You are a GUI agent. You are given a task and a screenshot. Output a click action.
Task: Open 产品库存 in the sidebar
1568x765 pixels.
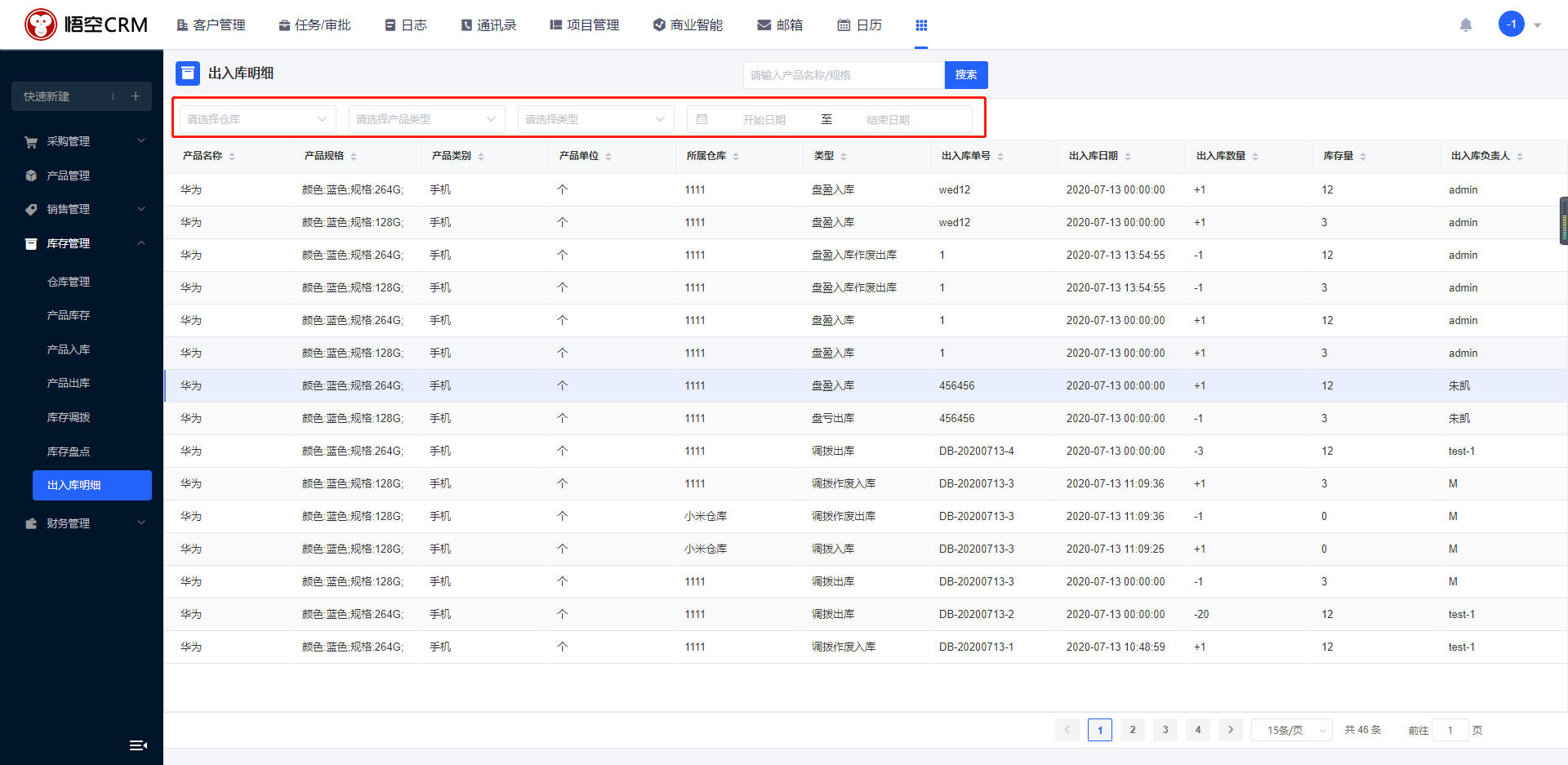click(x=69, y=315)
